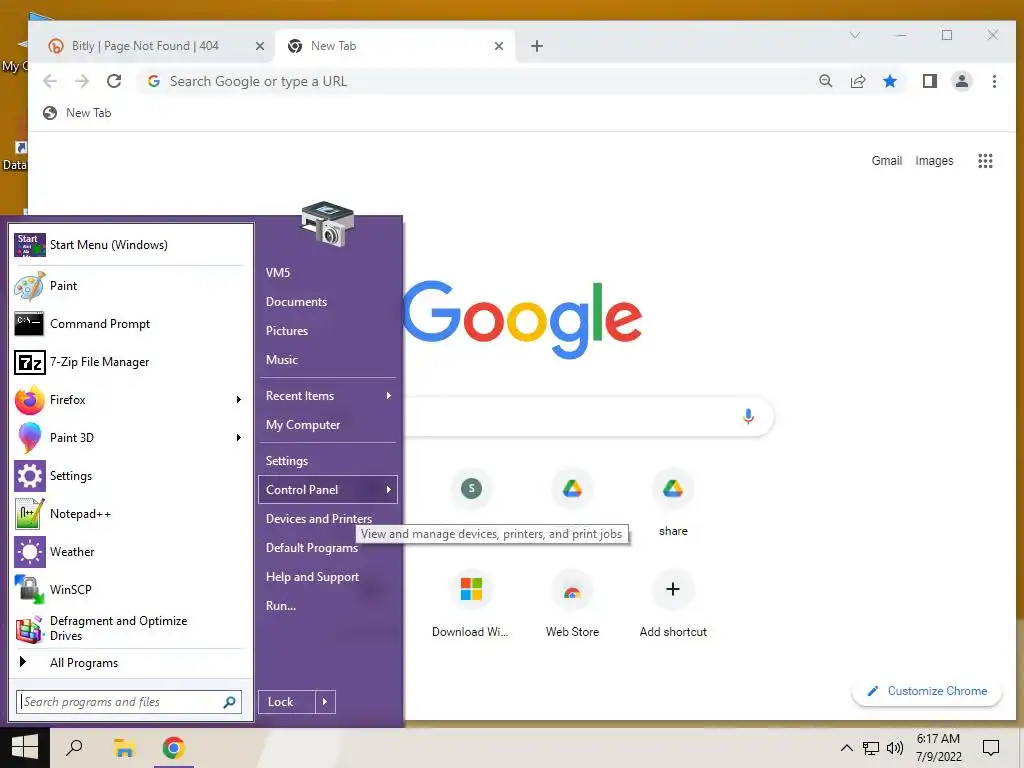Open the Google apps grid

[985, 161]
